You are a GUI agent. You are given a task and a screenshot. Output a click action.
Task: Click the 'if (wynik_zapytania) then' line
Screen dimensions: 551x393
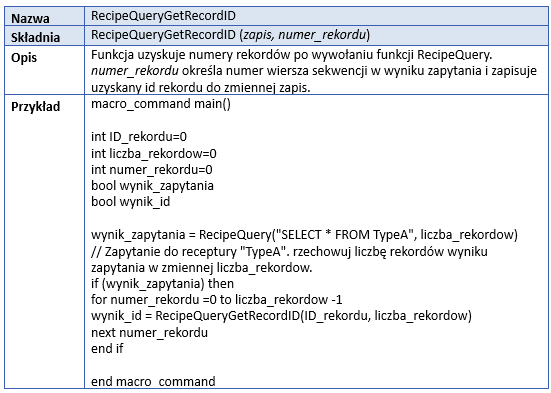162,284
